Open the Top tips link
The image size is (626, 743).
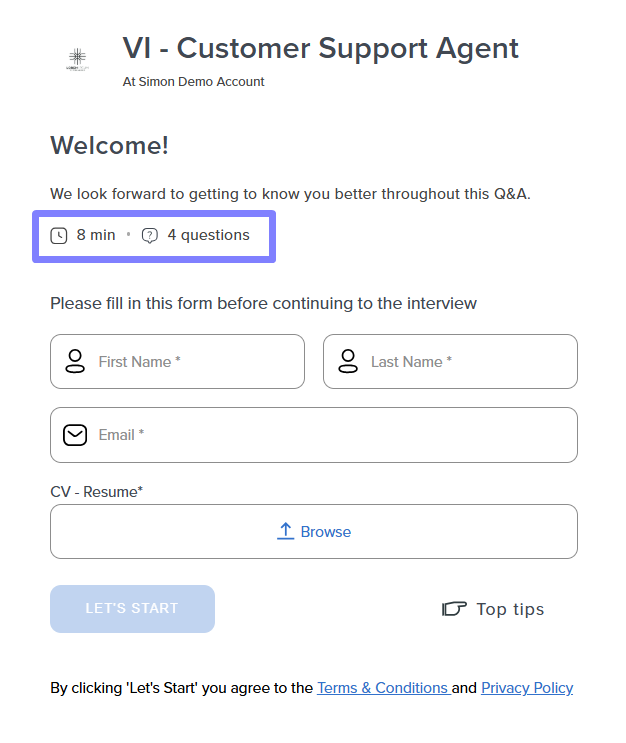pos(510,609)
